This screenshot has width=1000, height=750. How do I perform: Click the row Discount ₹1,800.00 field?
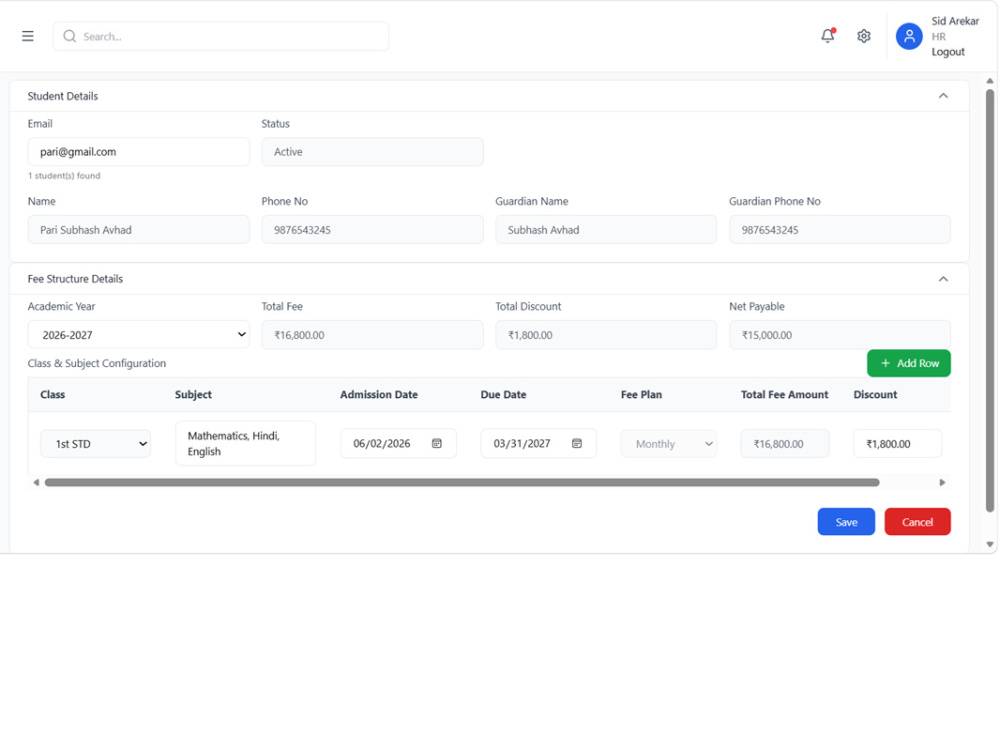[x=898, y=444]
